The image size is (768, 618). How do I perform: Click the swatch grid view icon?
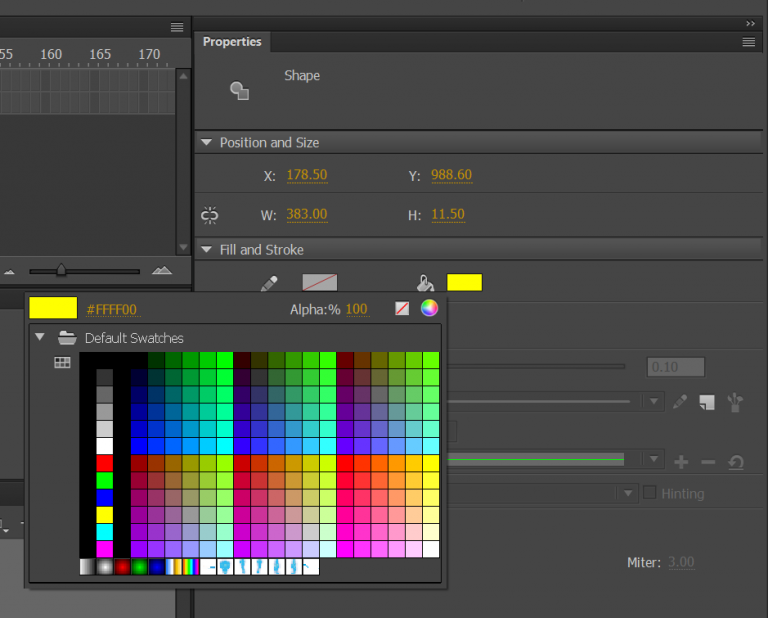(62, 363)
